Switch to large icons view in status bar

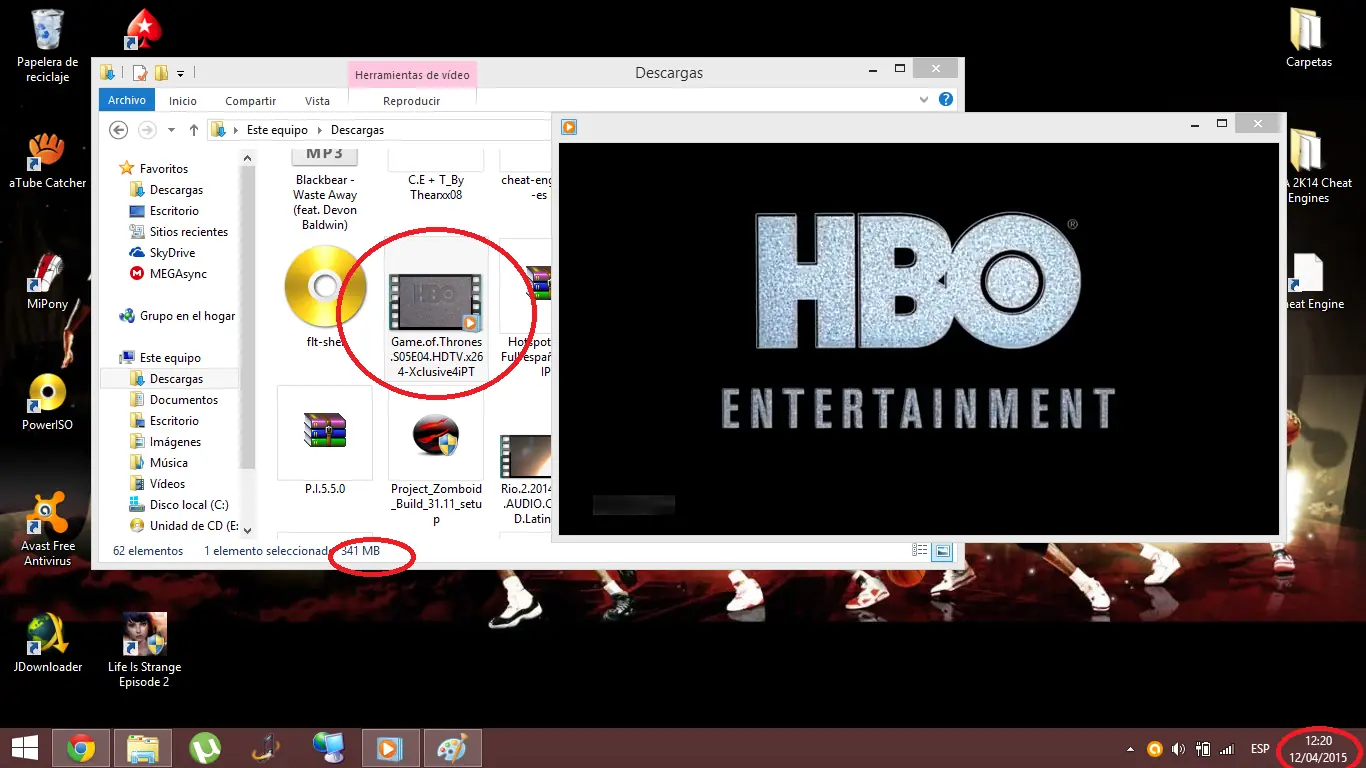[942, 551]
